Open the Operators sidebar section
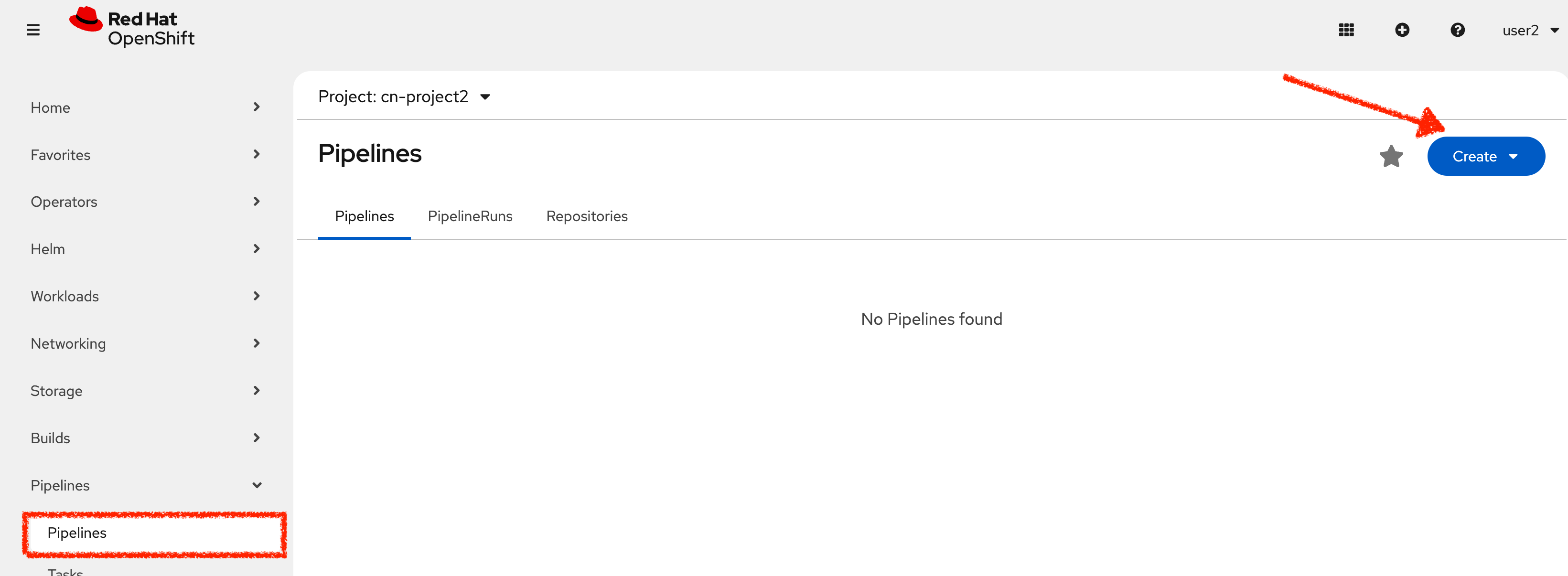Image resolution: width=1568 pixels, height=576 pixels. click(x=64, y=202)
